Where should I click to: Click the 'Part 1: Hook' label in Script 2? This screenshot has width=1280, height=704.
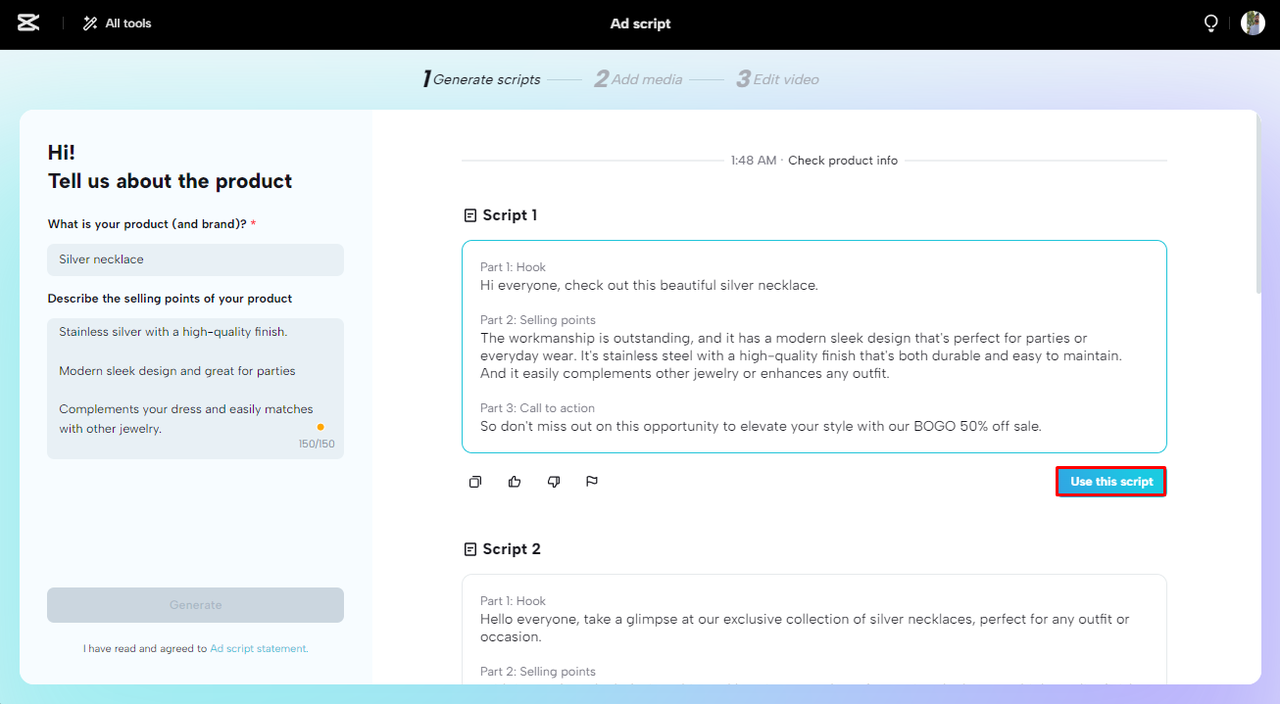513,601
